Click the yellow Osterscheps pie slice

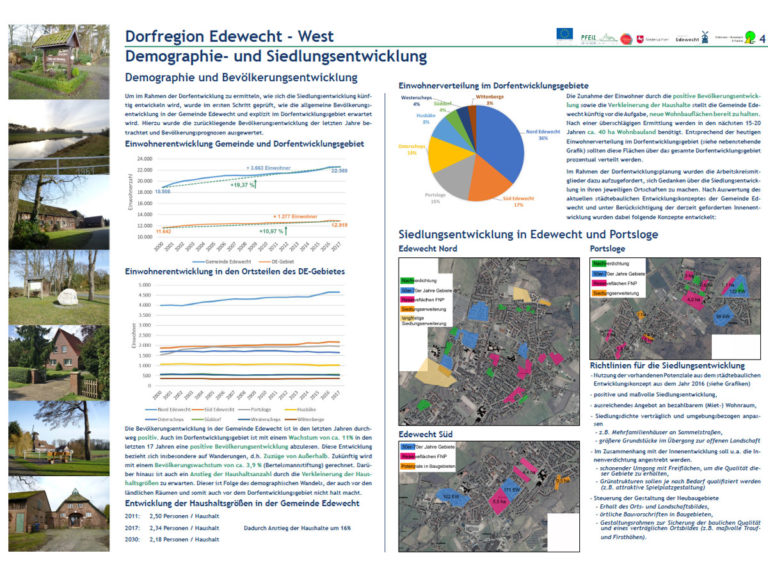pos(445,153)
